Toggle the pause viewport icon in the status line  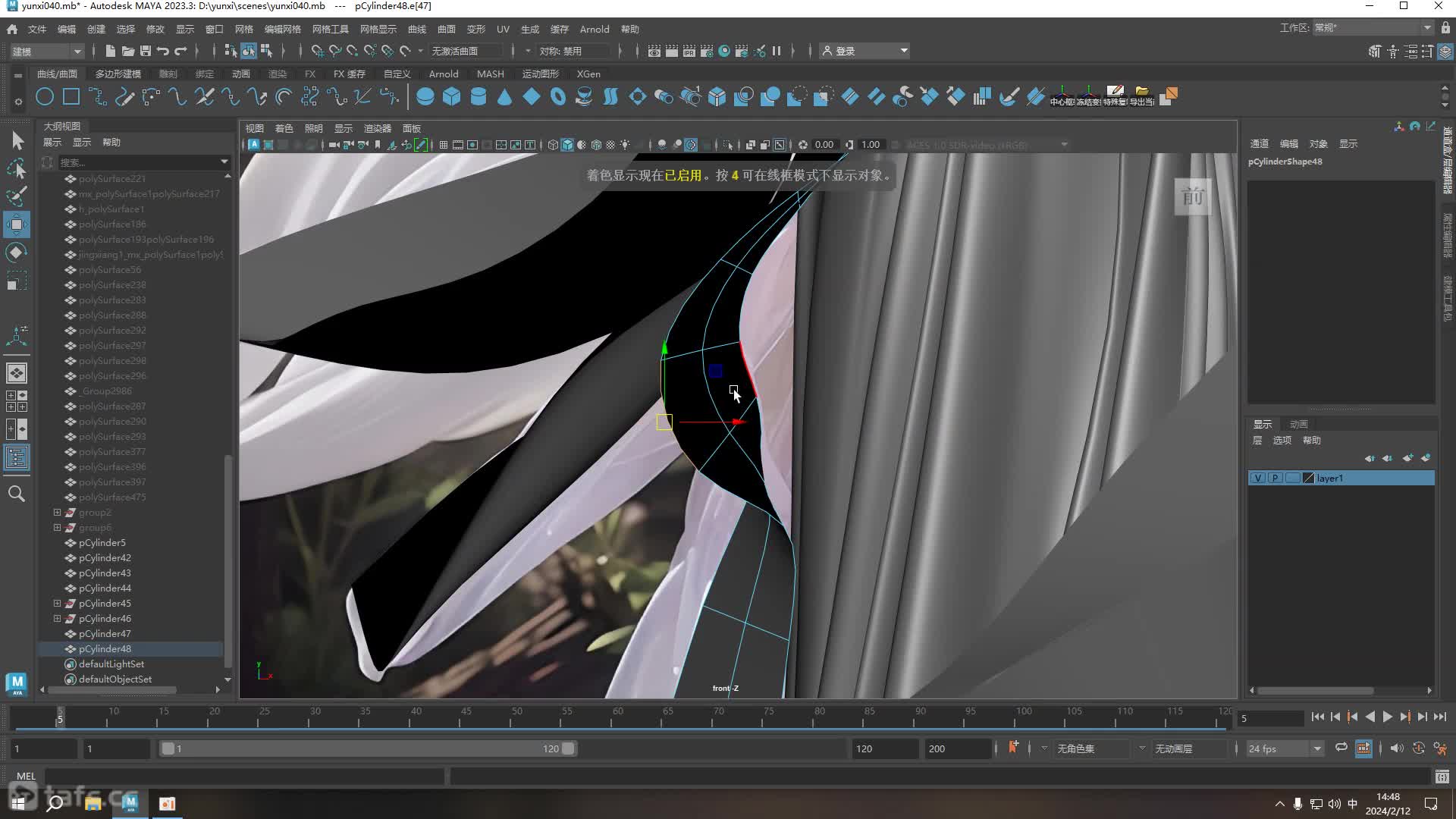(777, 51)
